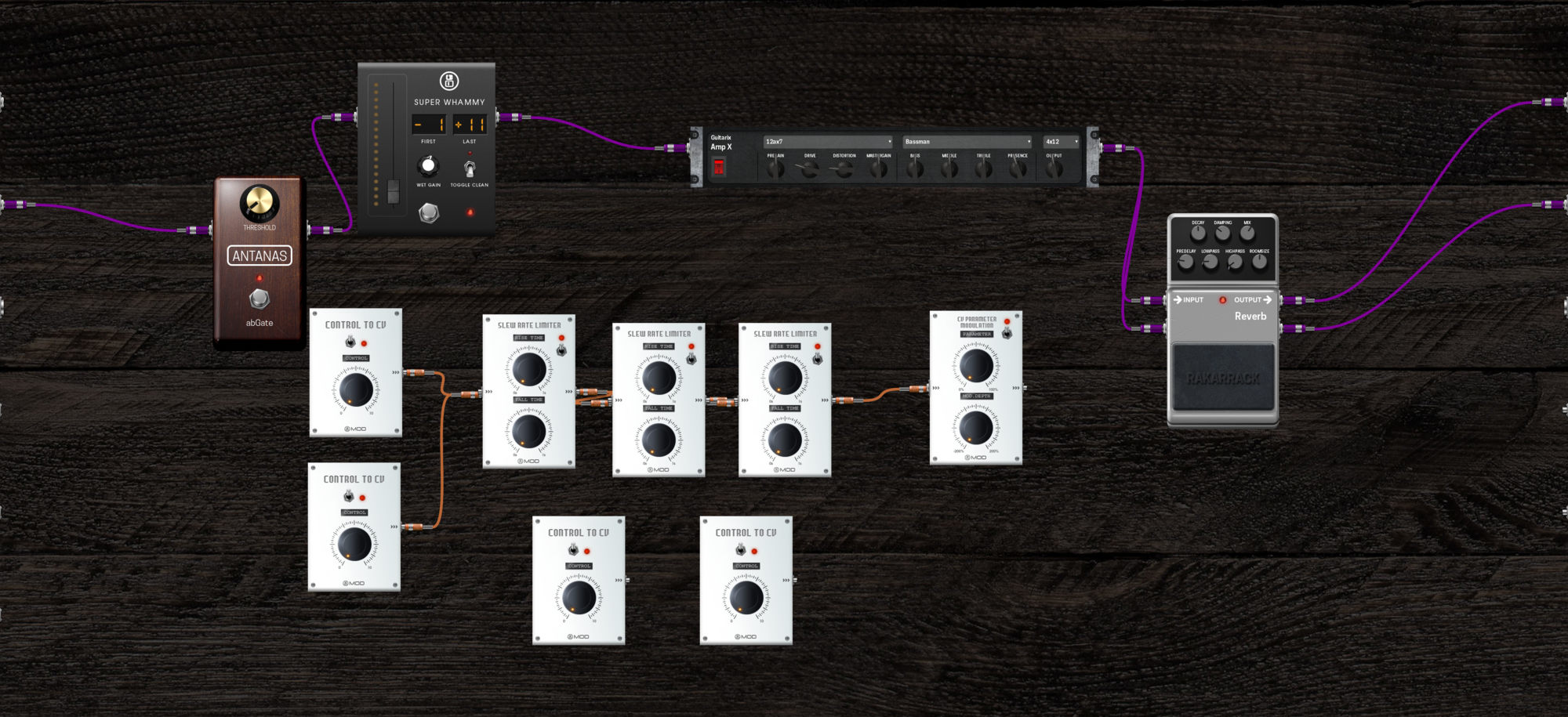Turn the Reverb Lowpass knob
Viewport: 1568px width, 717px height.
pyautogui.click(x=1210, y=263)
